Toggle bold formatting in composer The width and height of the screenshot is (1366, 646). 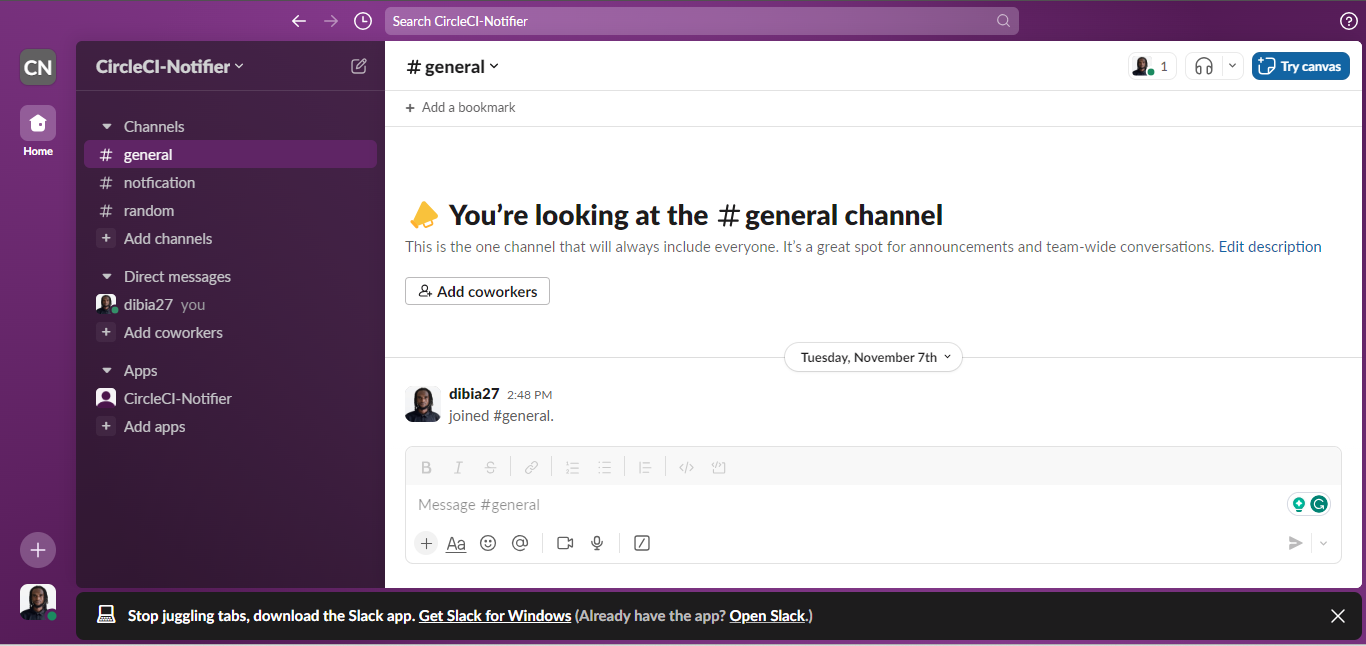pos(426,467)
